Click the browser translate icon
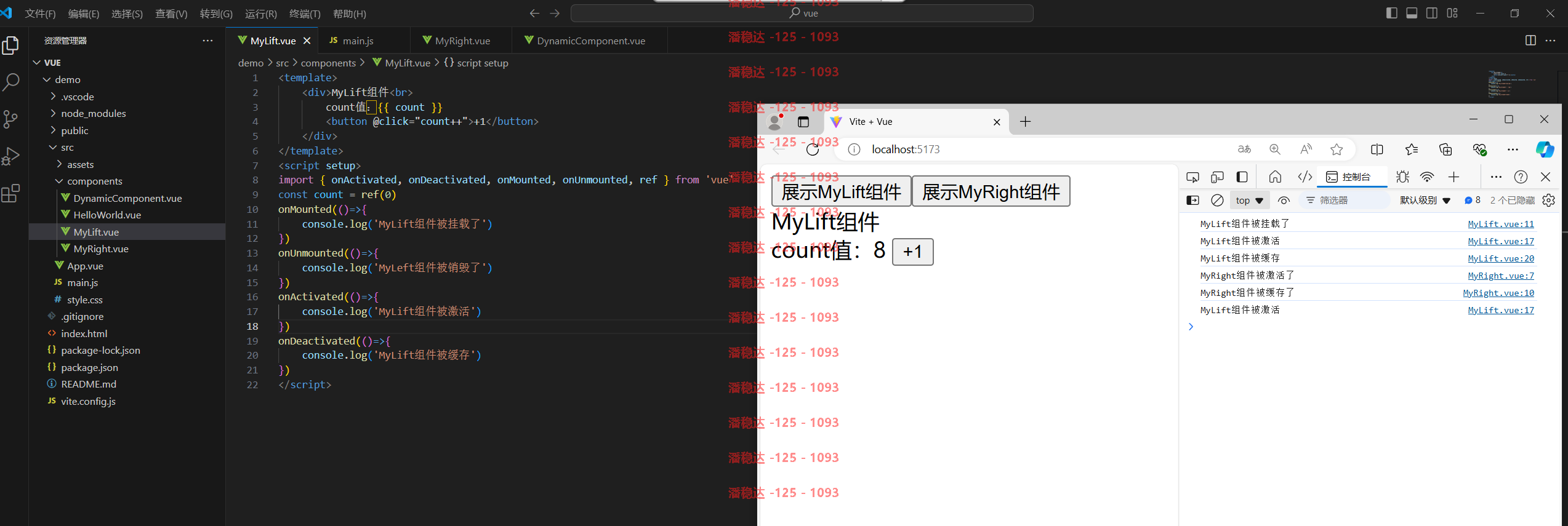Viewport: 1568px width, 526px height. [x=1244, y=149]
